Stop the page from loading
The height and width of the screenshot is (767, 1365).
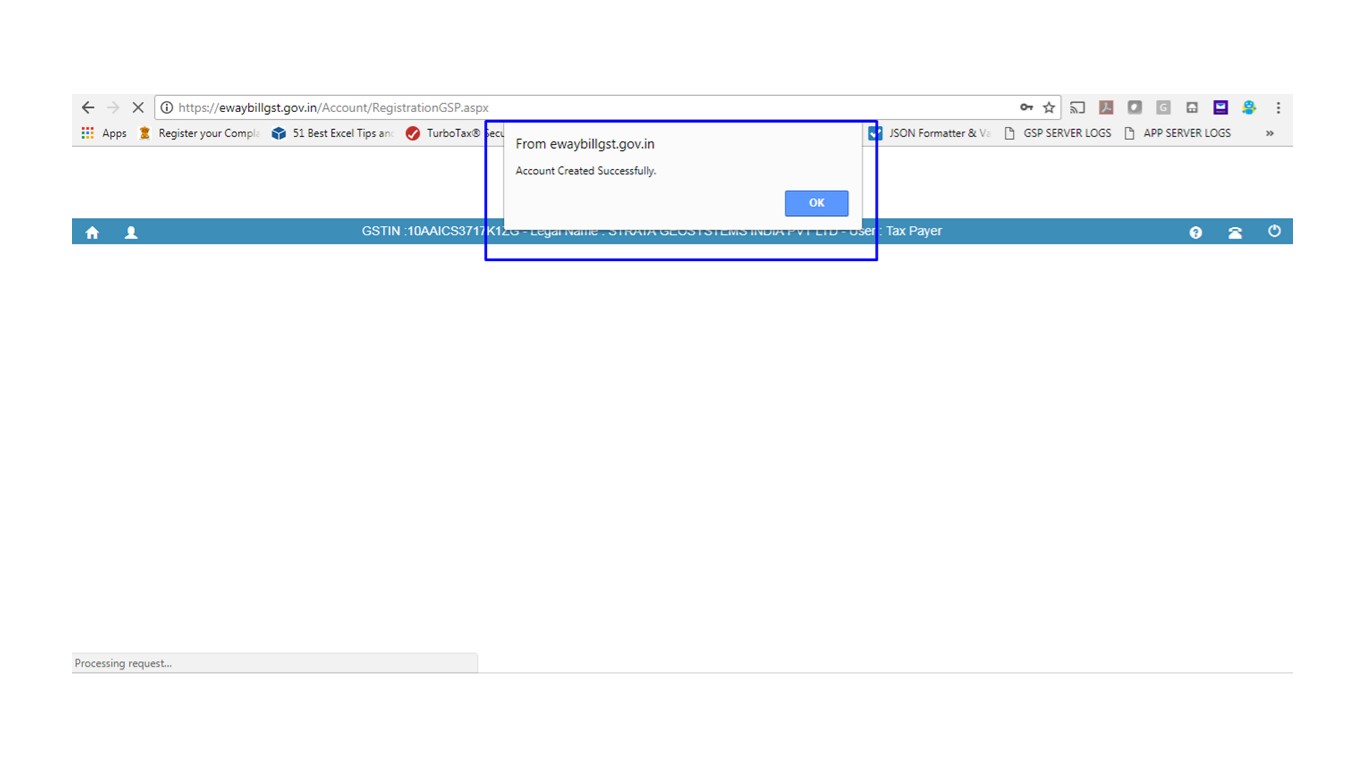(138, 107)
